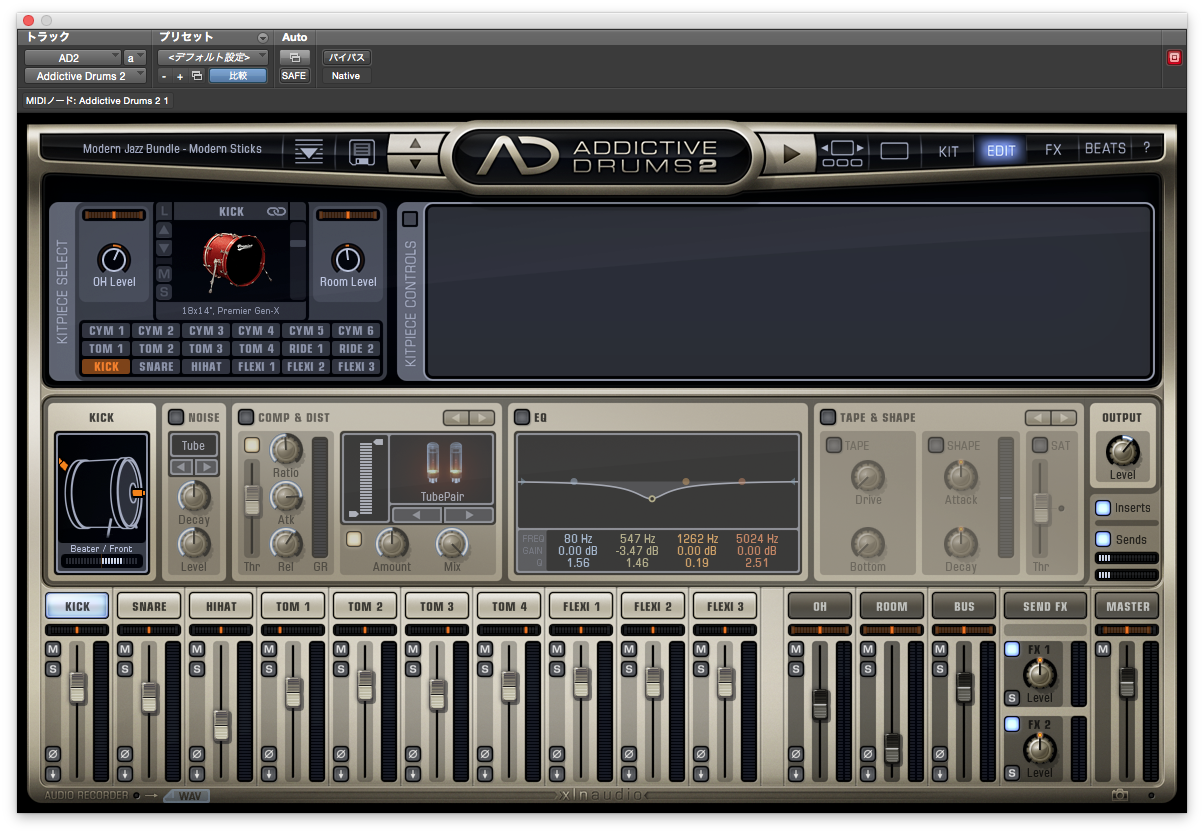Click the red kick drum image
This screenshot has height=834, width=1204.
233,259
